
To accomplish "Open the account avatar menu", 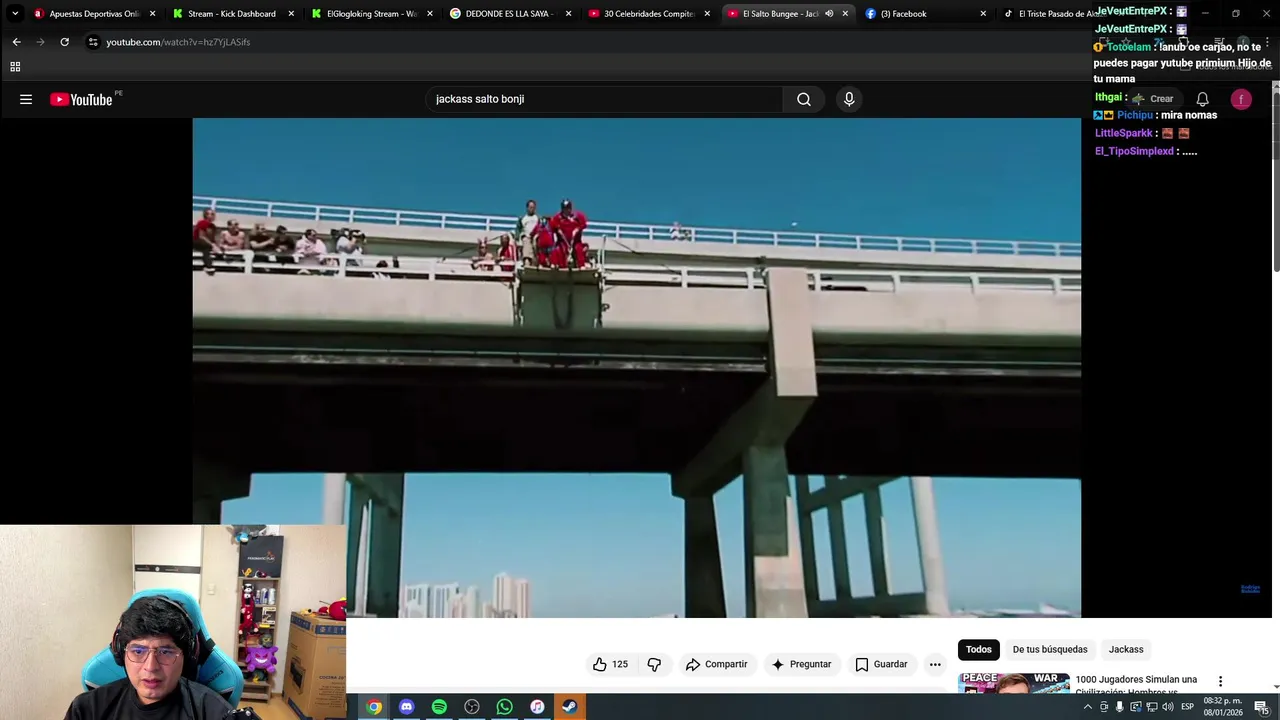I will pyautogui.click(x=1241, y=99).
